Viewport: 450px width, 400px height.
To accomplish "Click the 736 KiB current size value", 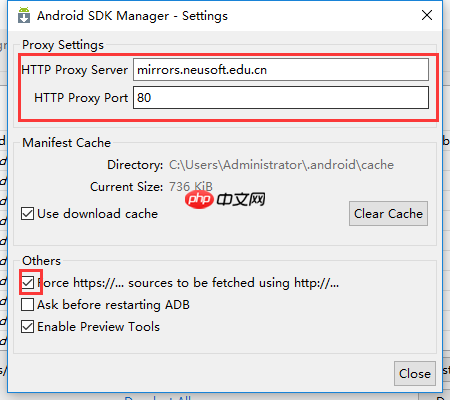I will point(191,187).
